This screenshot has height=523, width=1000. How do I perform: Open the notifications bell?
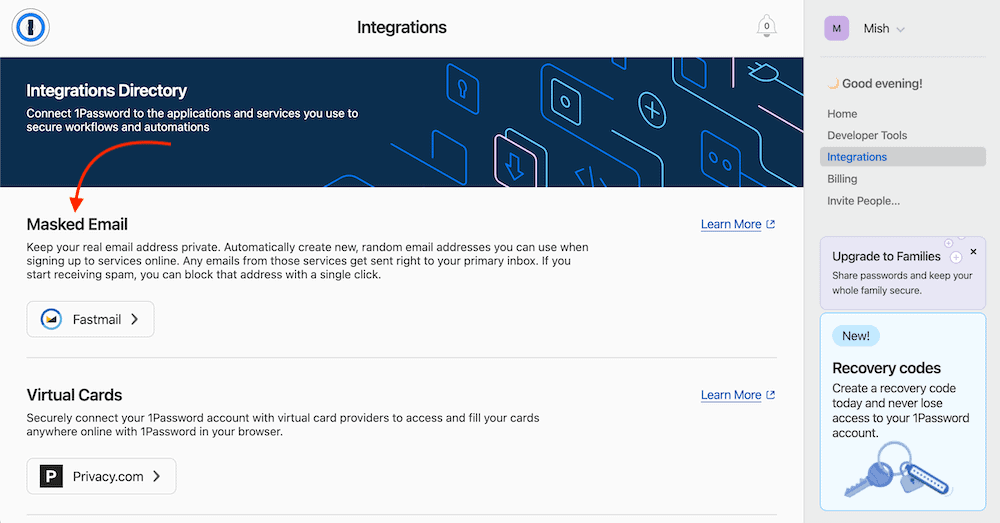766,27
